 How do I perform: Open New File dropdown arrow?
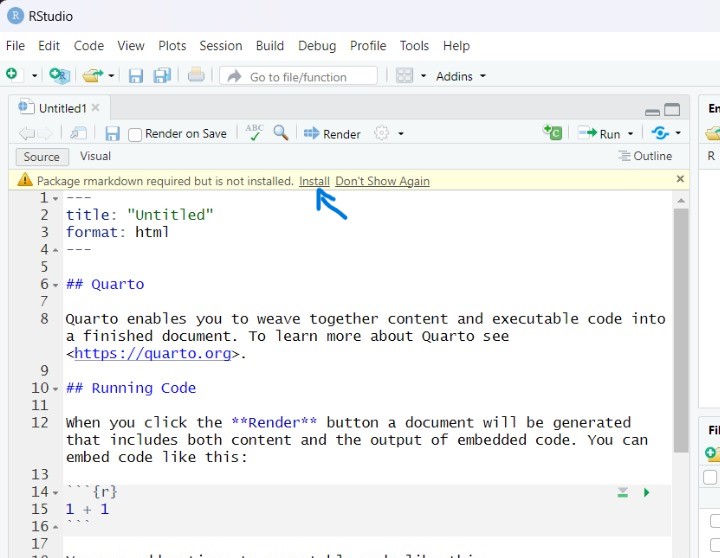click(x=34, y=76)
